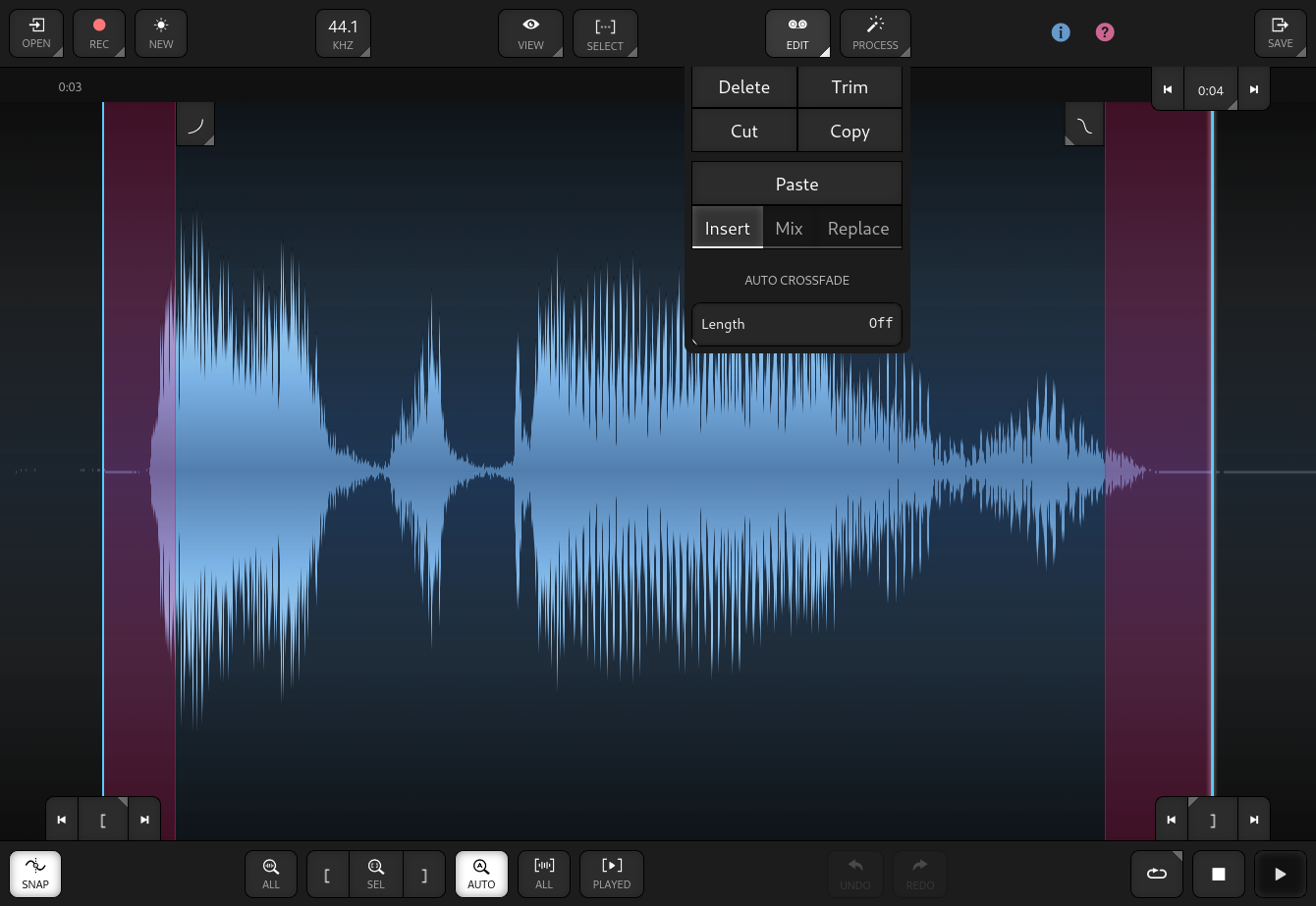Open the 44.1 KHZ sample rate menu
The height and width of the screenshot is (906, 1316).
343,33
